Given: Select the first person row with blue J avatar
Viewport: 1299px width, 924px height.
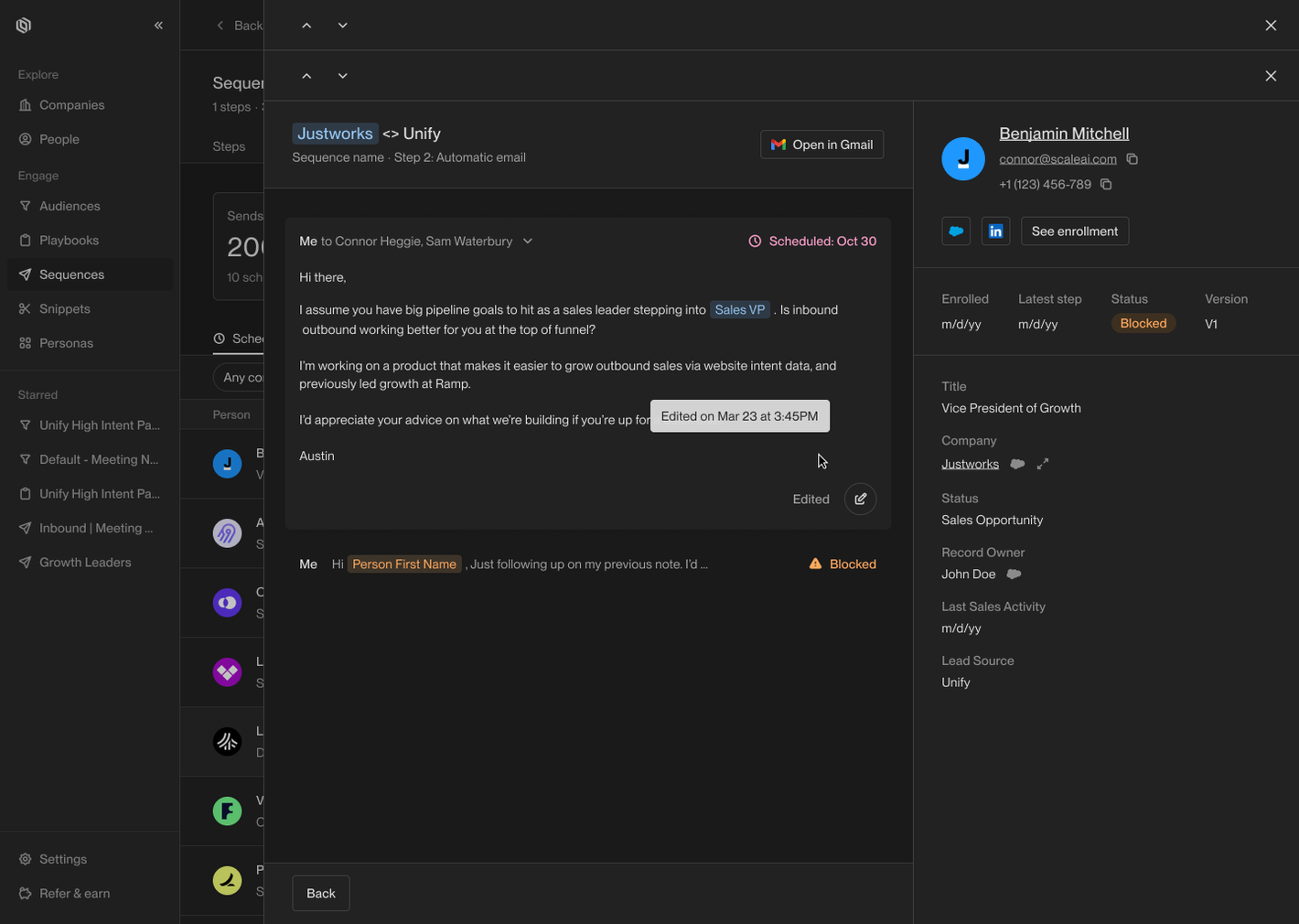Looking at the screenshot, I should pos(222,464).
